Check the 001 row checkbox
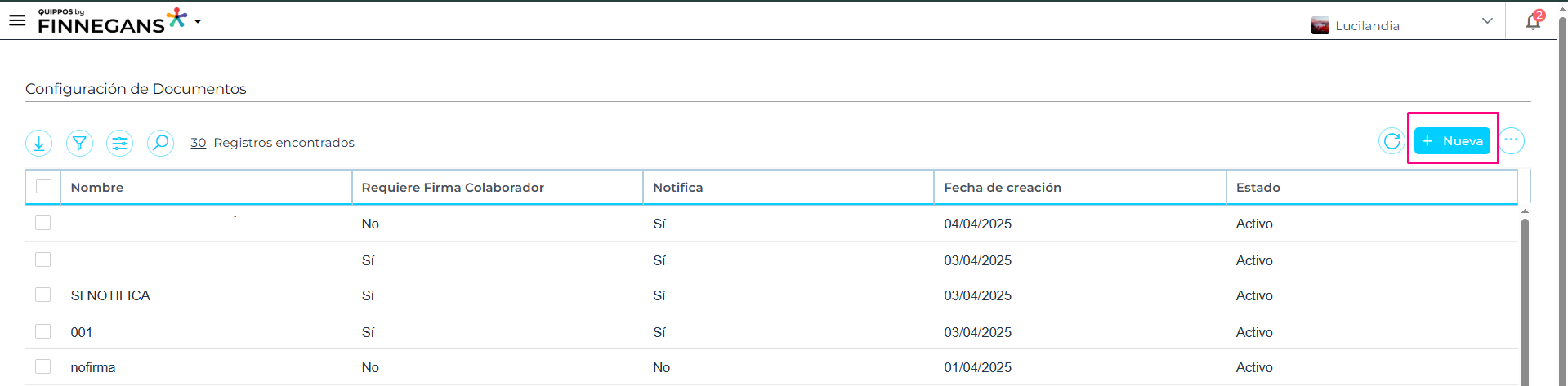Image resolution: width=1568 pixels, height=386 pixels. click(43, 331)
